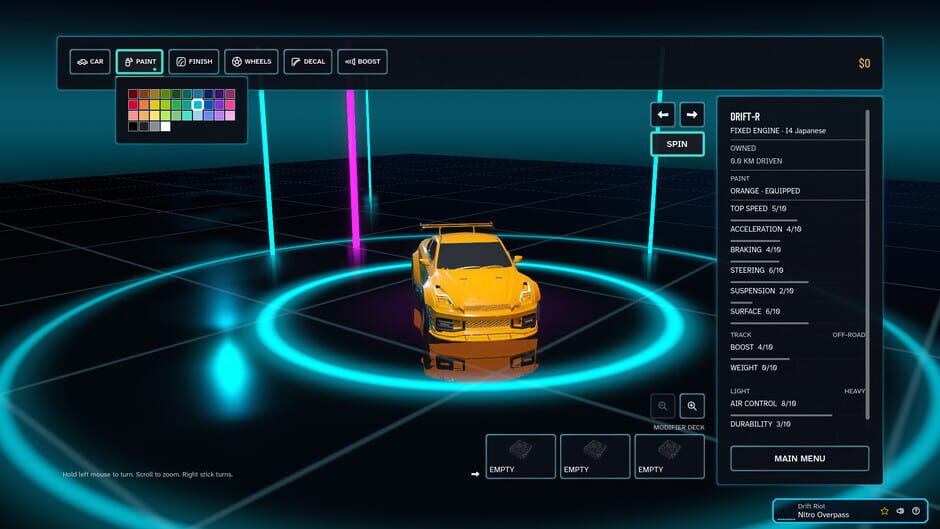This screenshot has width=940, height=529.
Task: Click the DURABILITY 3/10 stat
Action: (760, 424)
